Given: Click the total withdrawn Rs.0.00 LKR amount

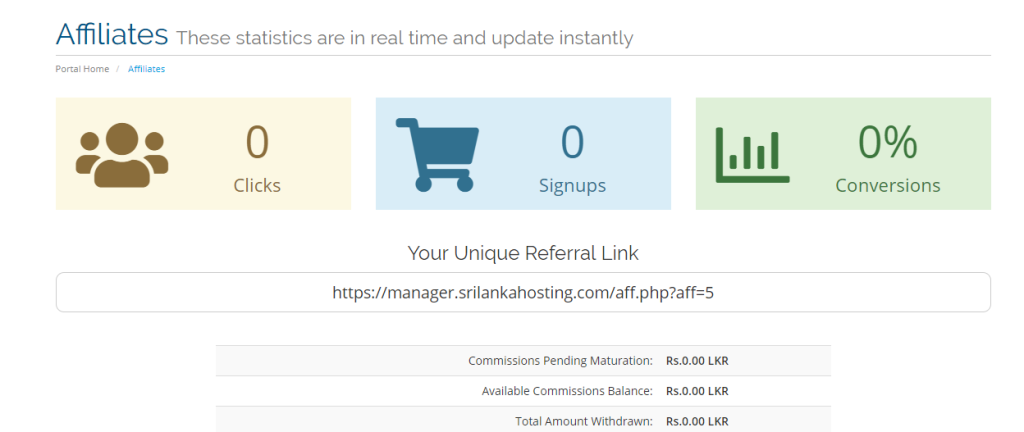Looking at the screenshot, I should pos(697,421).
